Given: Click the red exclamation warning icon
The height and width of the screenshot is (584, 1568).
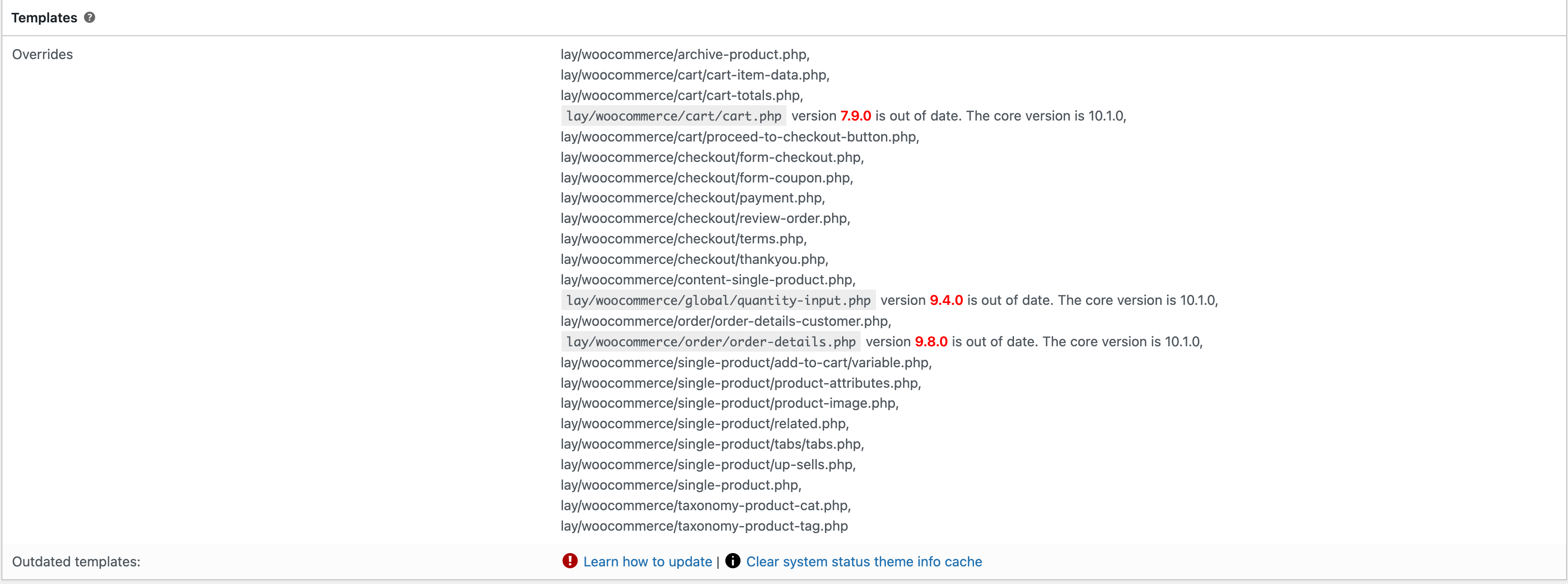Looking at the screenshot, I should [x=570, y=561].
